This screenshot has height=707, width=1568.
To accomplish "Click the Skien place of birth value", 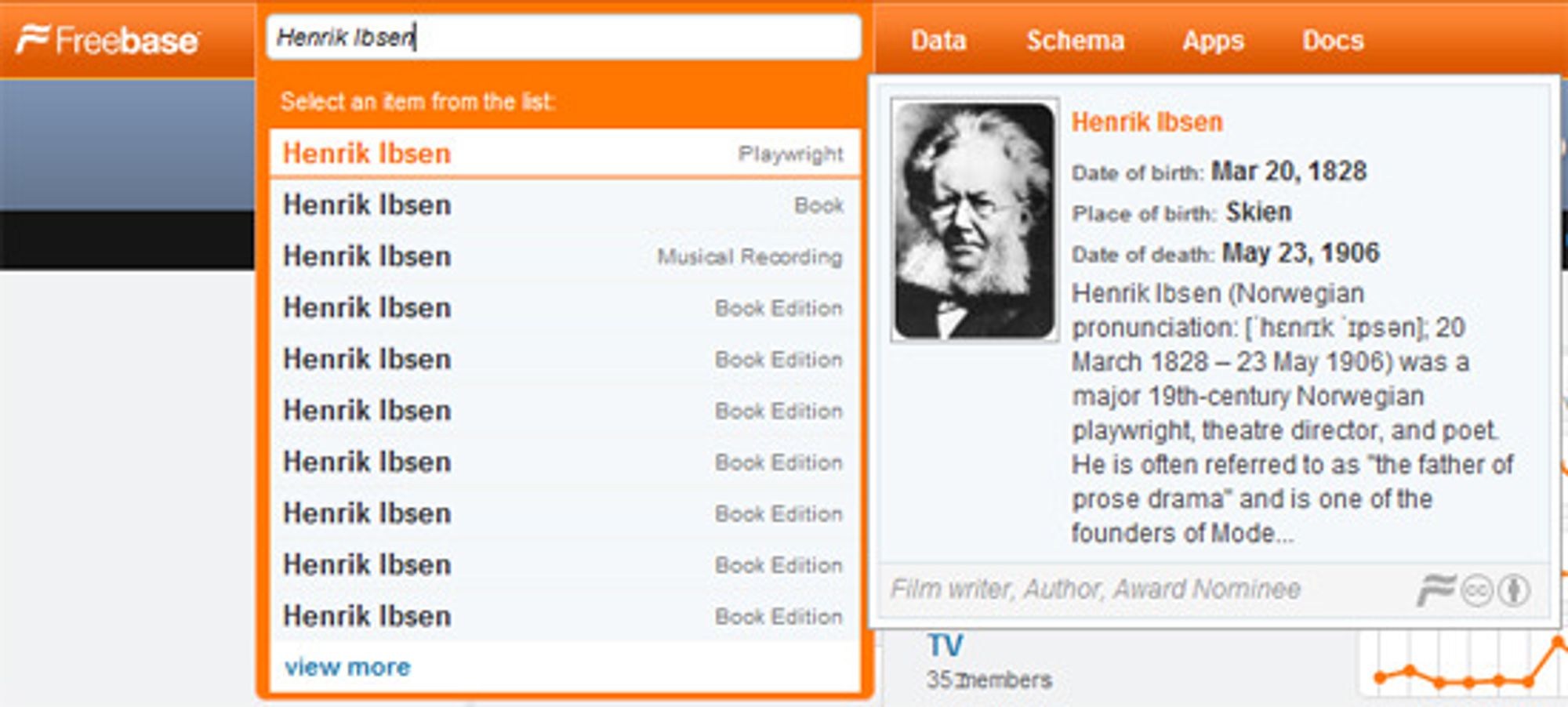I will click(x=1258, y=212).
